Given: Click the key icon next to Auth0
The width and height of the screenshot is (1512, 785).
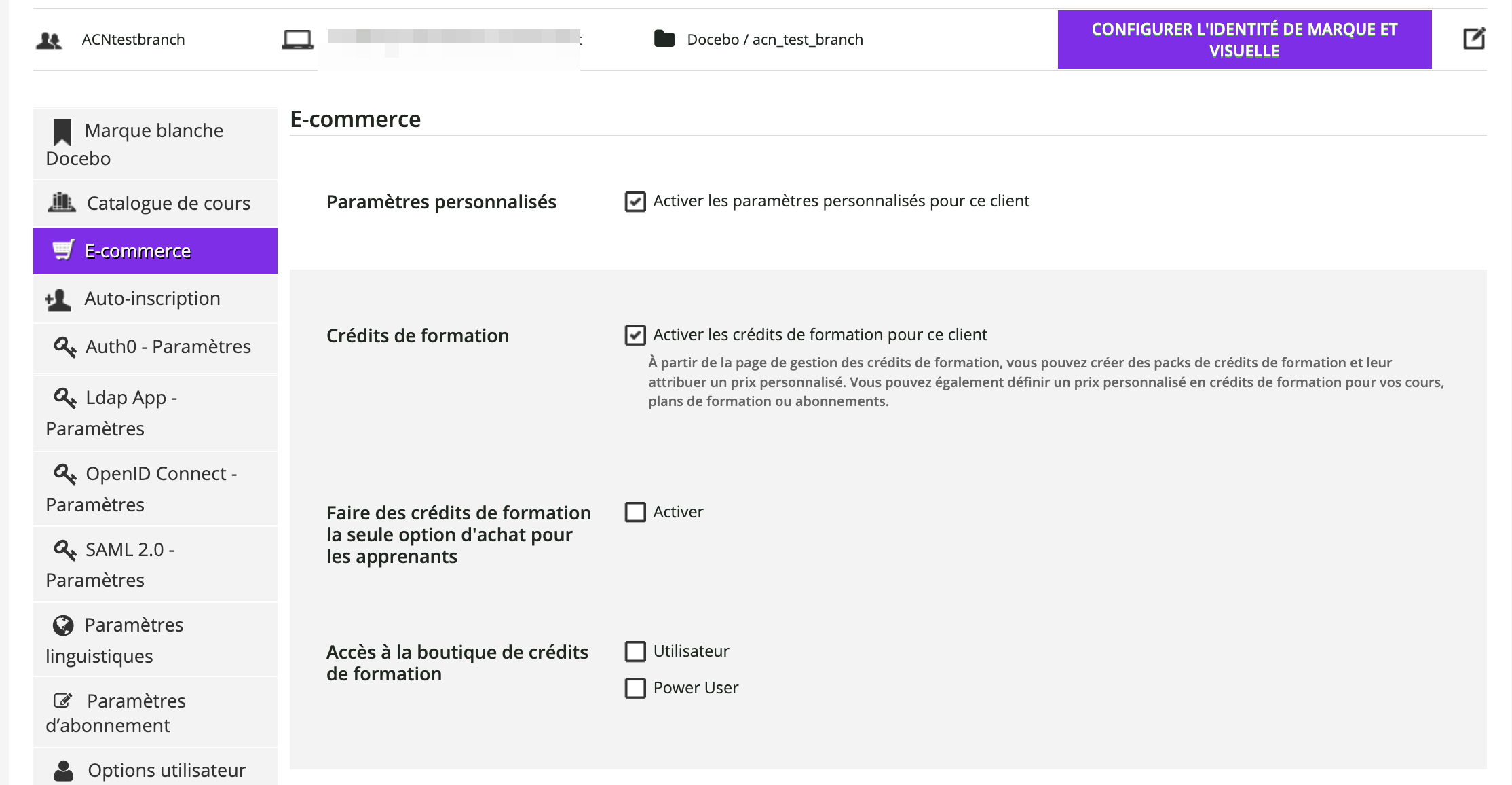Looking at the screenshot, I should (x=64, y=347).
